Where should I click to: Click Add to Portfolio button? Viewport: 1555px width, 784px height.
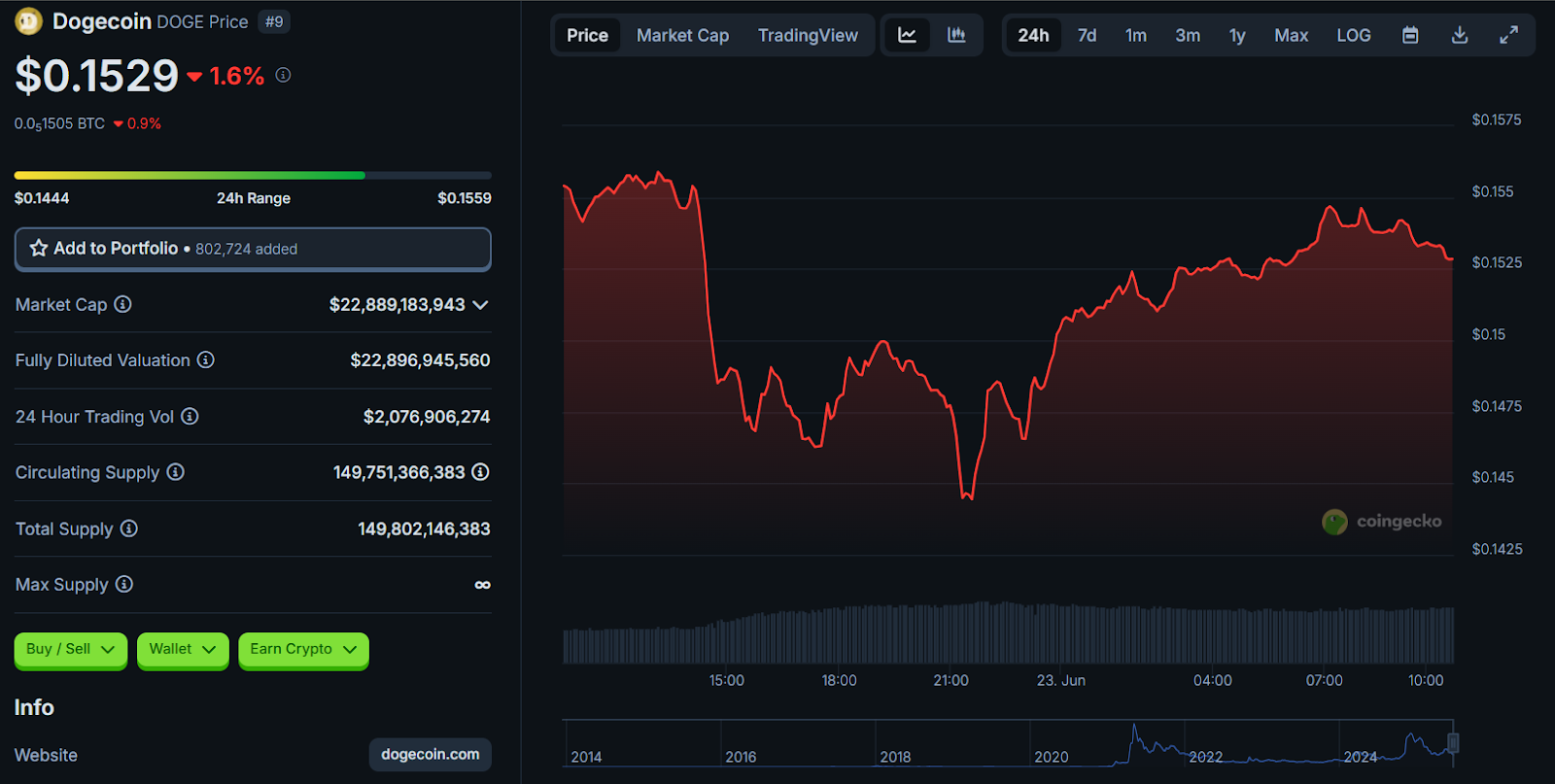pyautogui.click(x=253, y=249)
